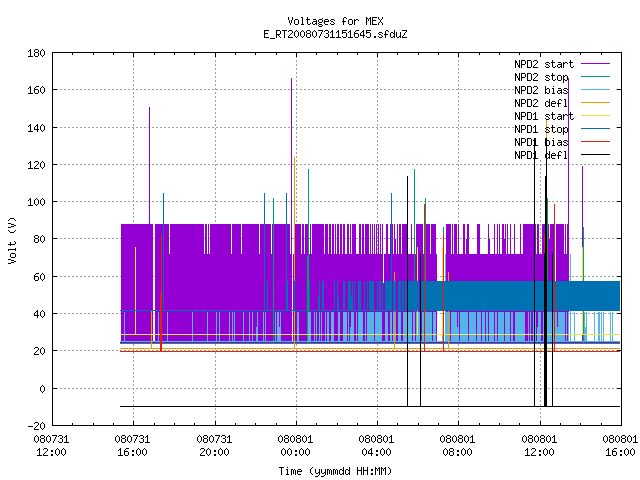Click the 080731 20:00 x-axis tick label
The height and width of the screenshot is (480, 640).
(x=214, y=446)
